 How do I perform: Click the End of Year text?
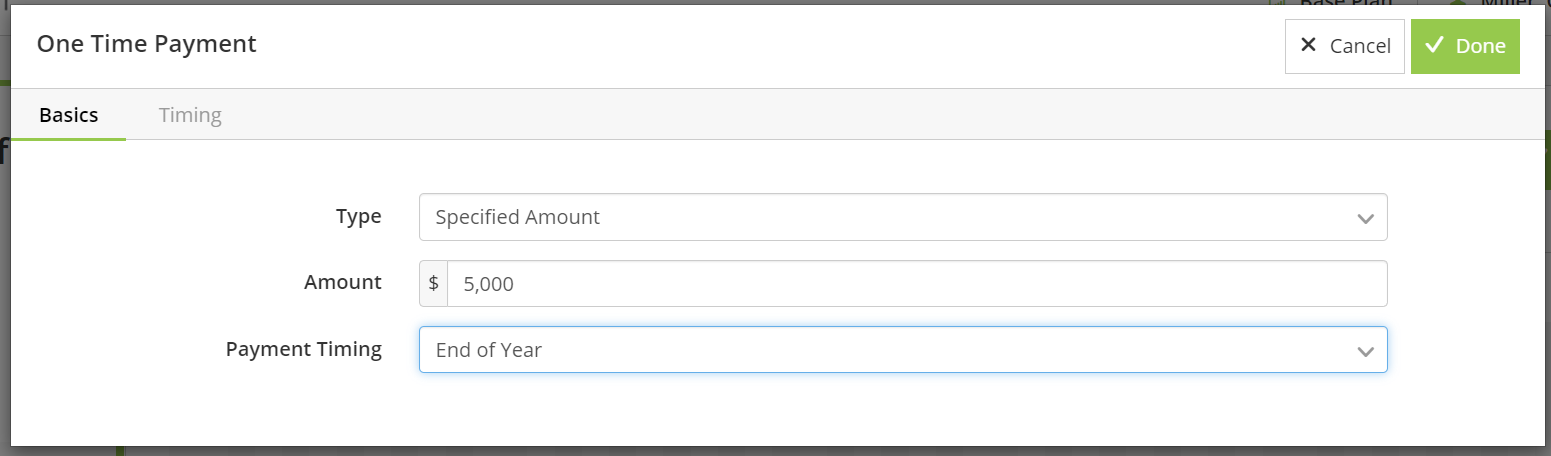pos(488,351)
